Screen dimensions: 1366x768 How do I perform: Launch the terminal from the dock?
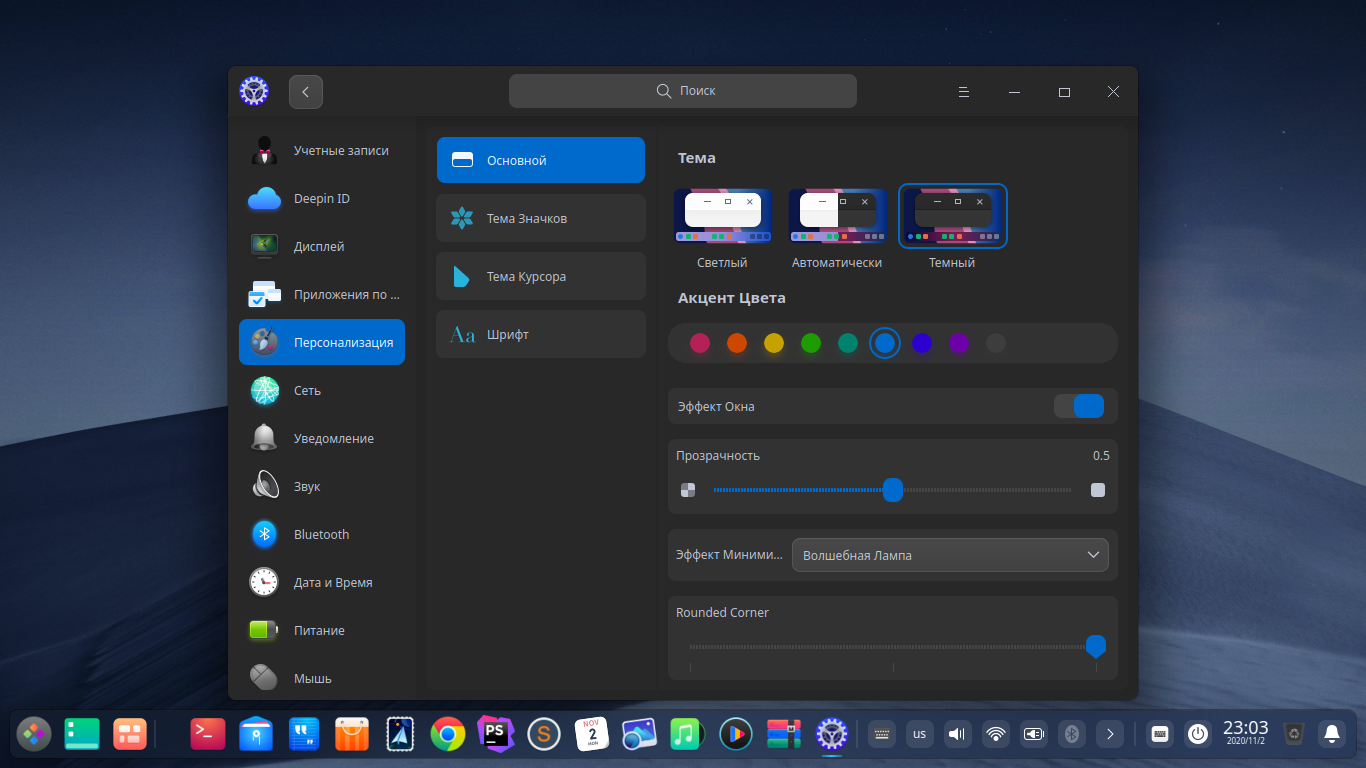click(208, 735)
